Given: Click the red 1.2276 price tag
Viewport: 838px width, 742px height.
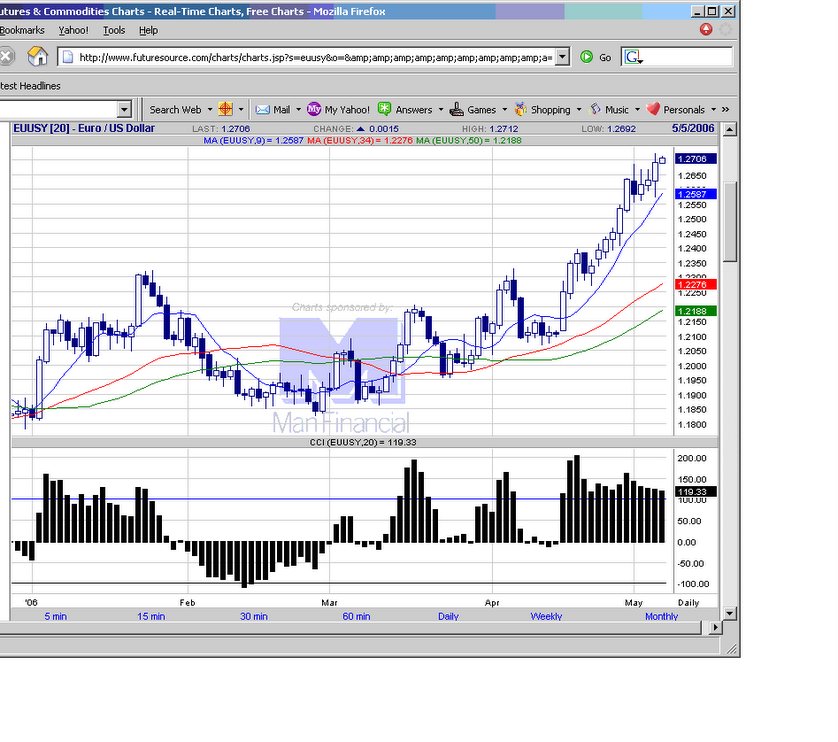Looking at the screenshot, I should [x=695, y=284].
